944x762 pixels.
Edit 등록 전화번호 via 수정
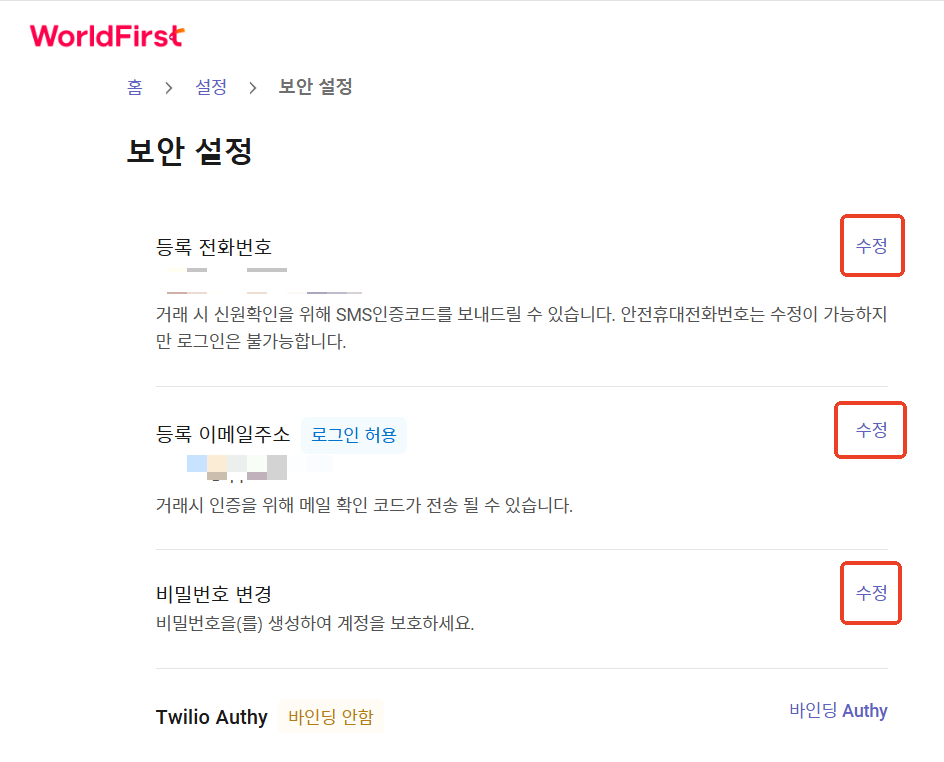[872, 246]
